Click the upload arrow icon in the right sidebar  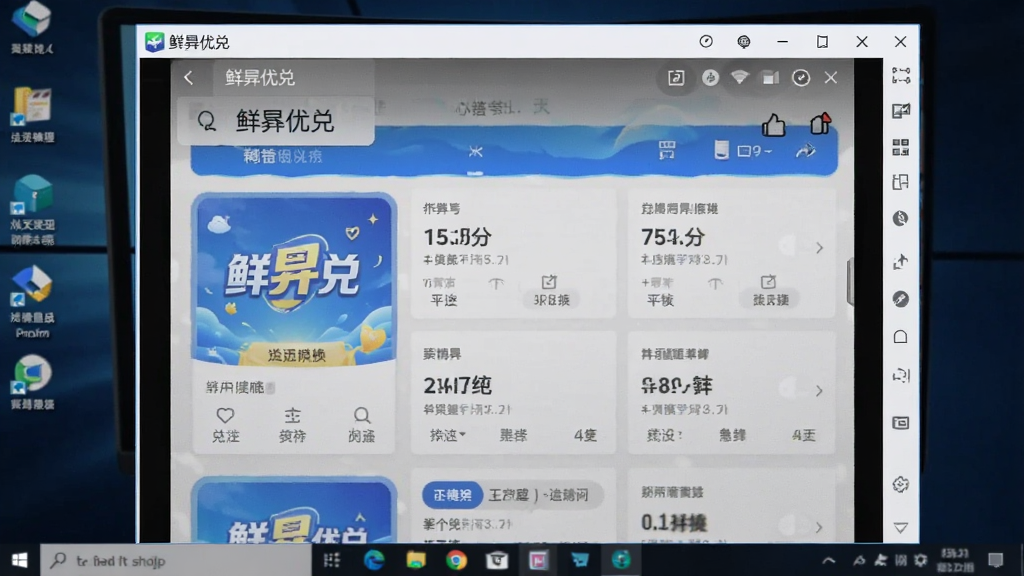[x=901, y=262]
